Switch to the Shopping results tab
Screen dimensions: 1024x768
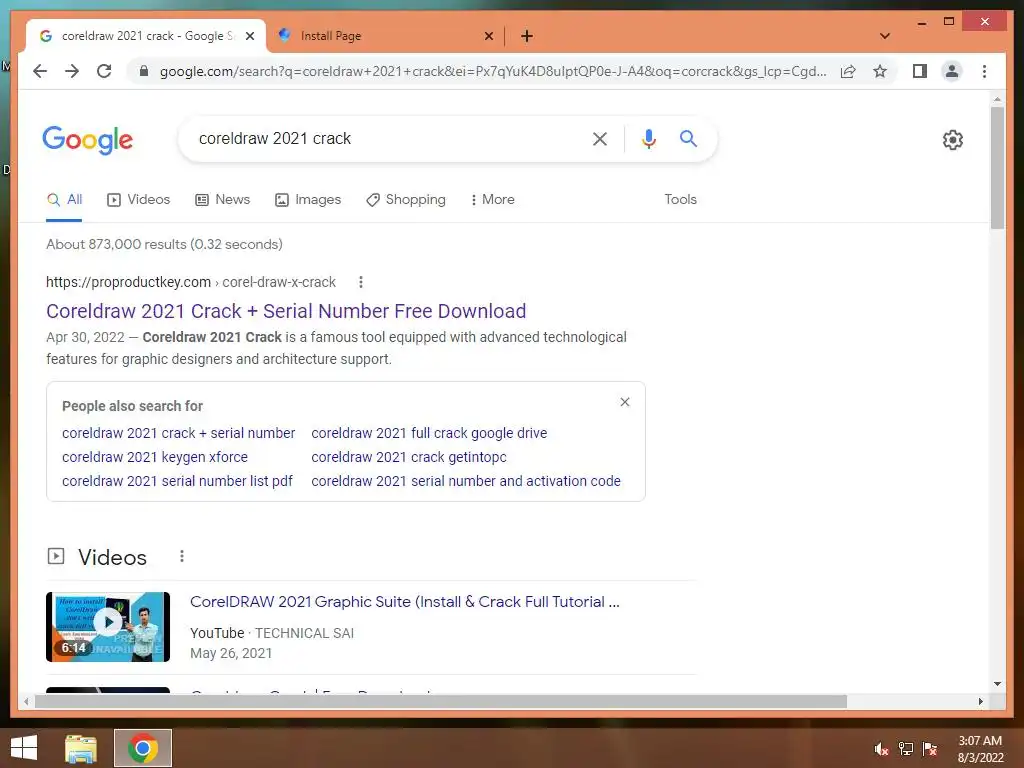coord(406,199)
